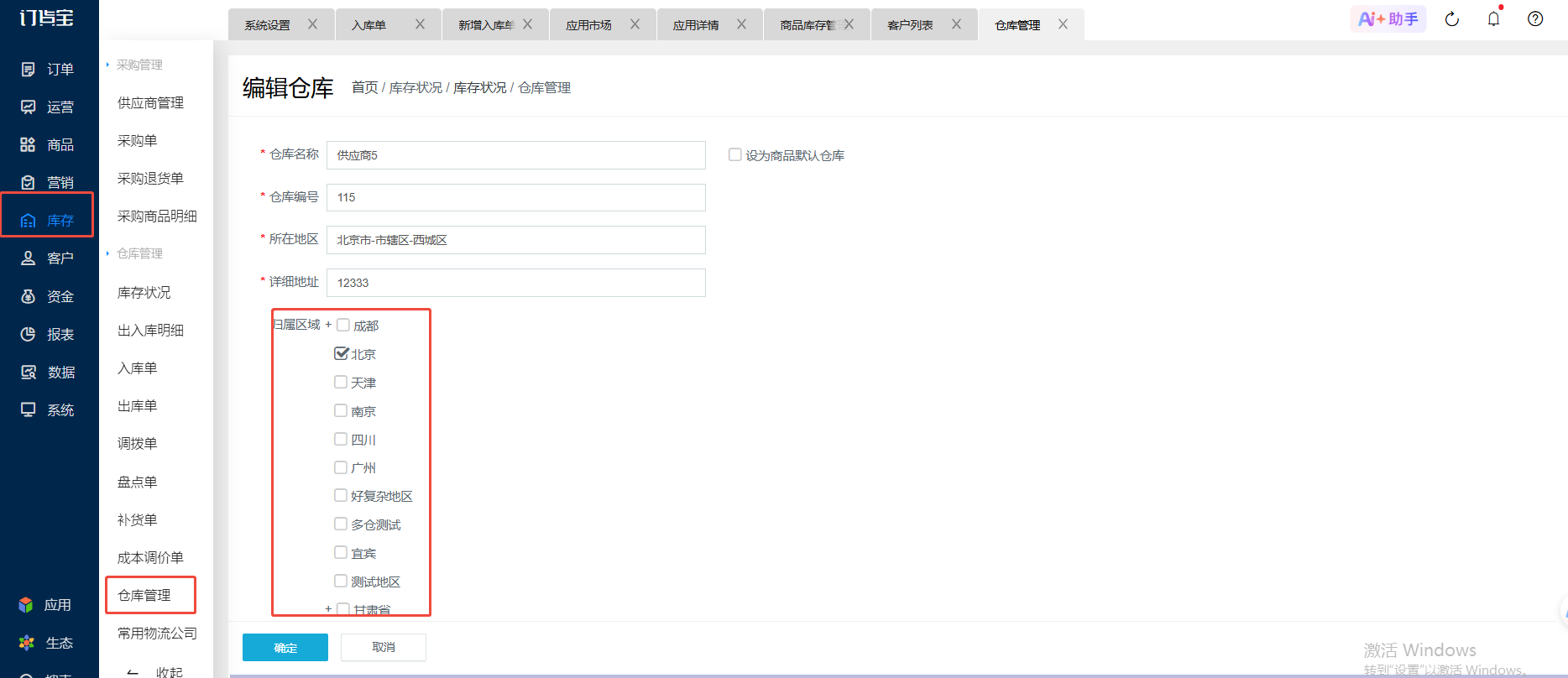Switch to the 系统设置 tab
This screenshot has width=1568, height=678.
[x=267, y=25]
